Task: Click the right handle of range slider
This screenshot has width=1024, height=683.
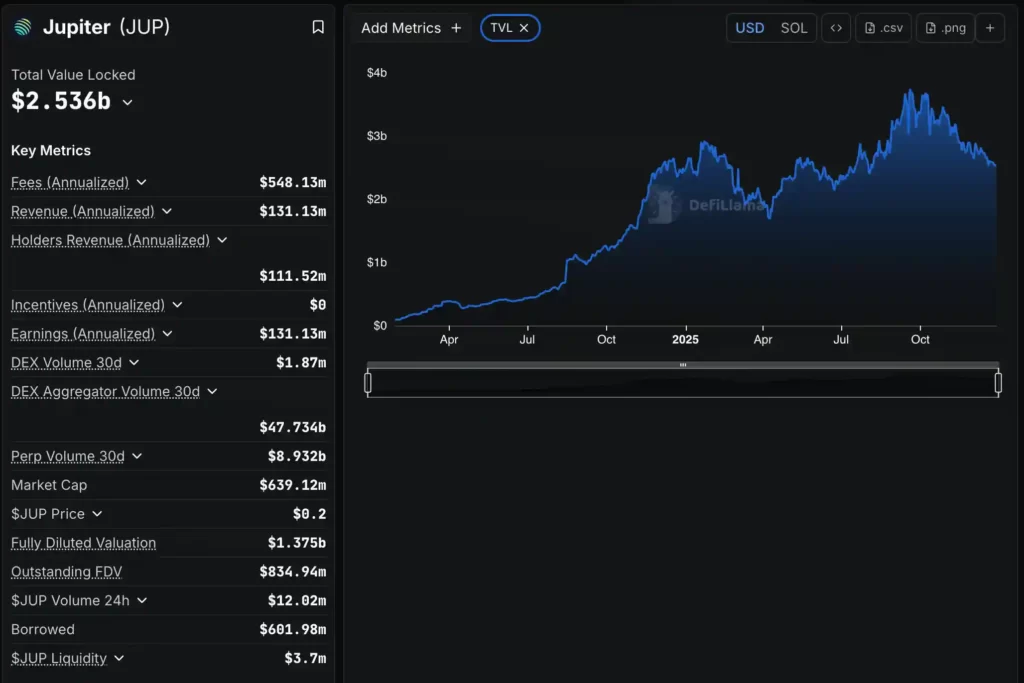Action: pos(998,382)
